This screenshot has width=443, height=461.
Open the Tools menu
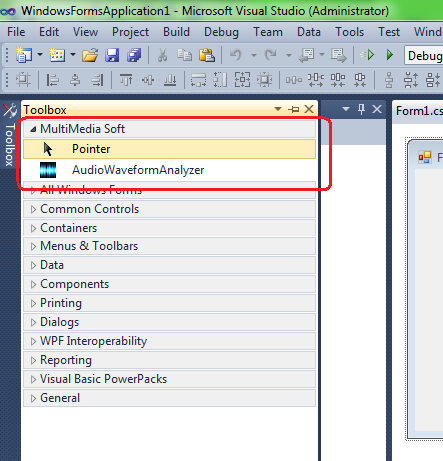pyautogui.click(x=350, y=32)
